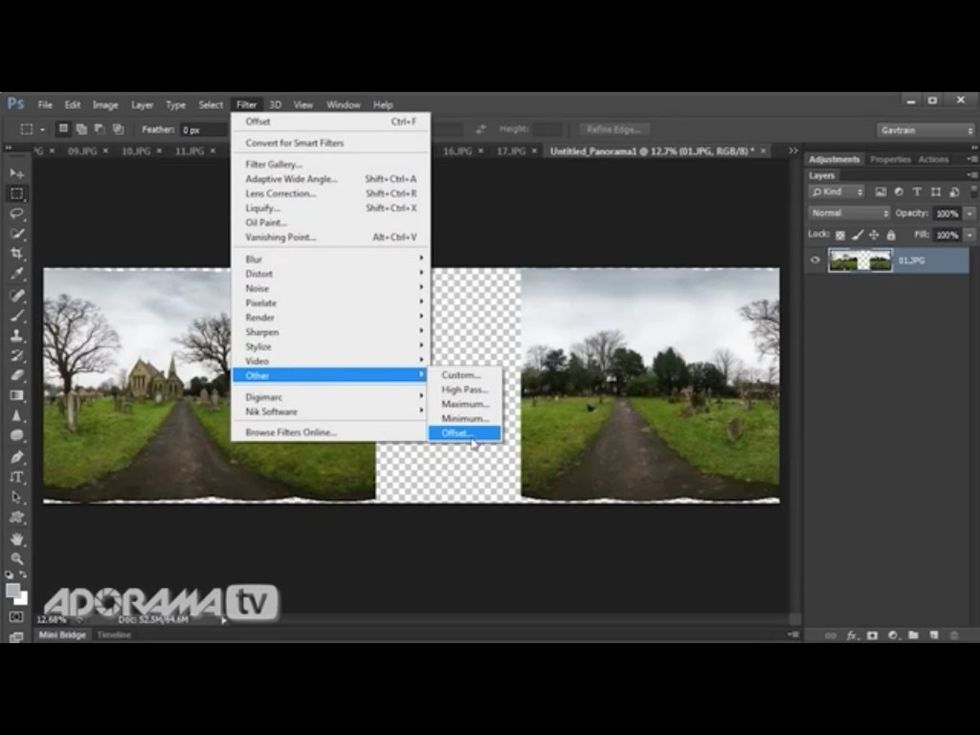
Task: Click the foreground color swatch
Action: click(x=14, y=591)
